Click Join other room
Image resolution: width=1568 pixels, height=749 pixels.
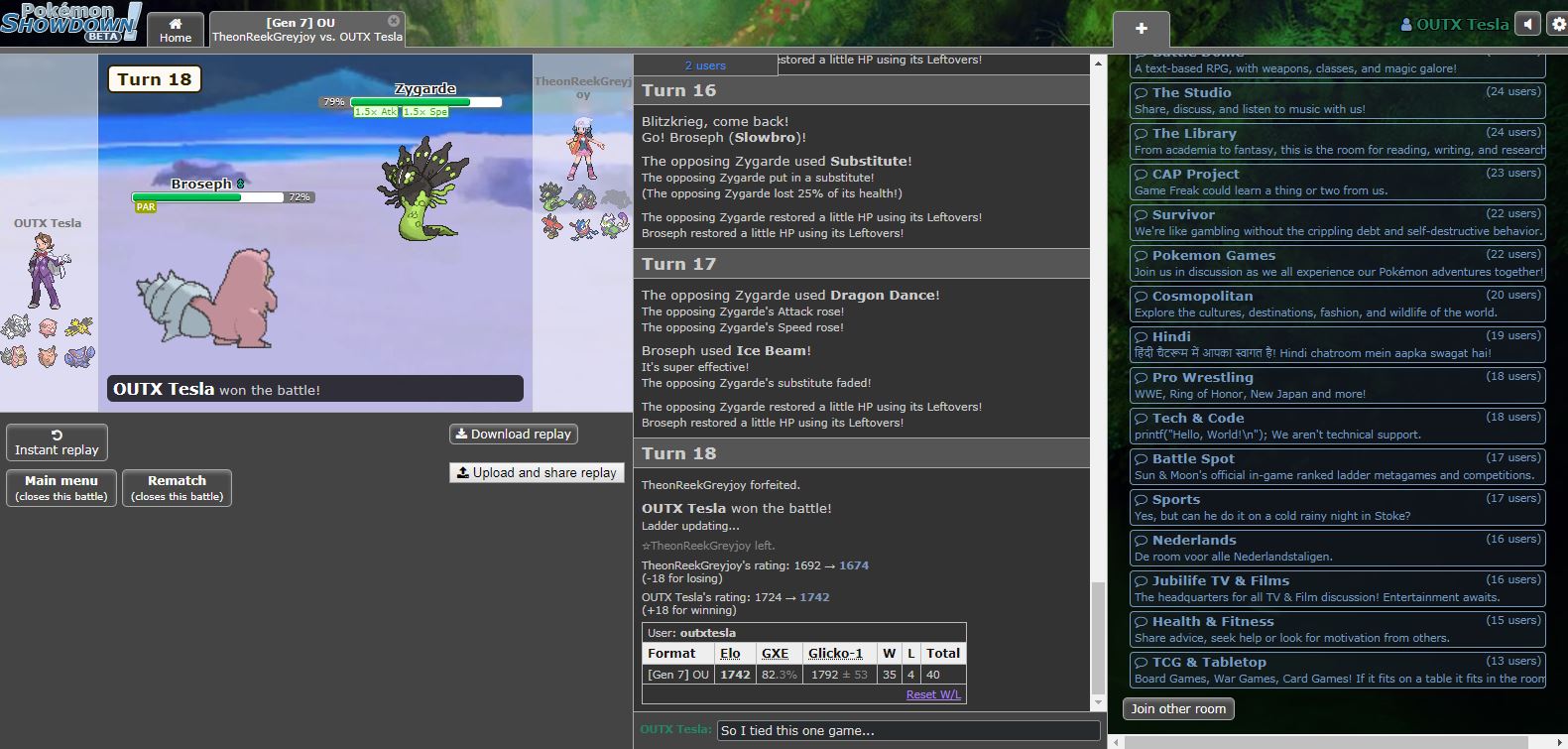pyautogui.click(x=1178, y=708)
